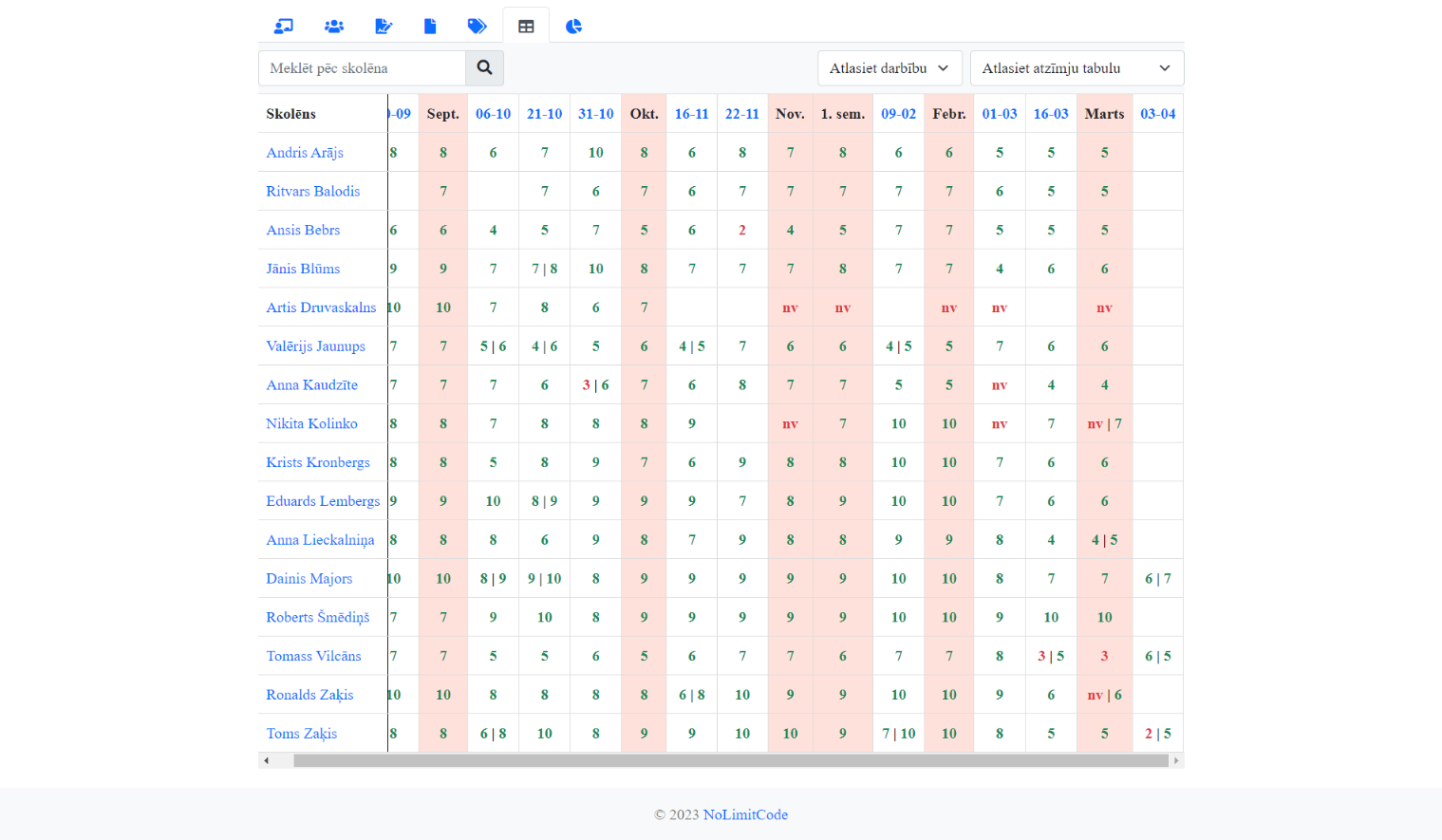Open the 06-10 column header link
The width and height of the screenshot is (1442, 840).
click(493, 114)
